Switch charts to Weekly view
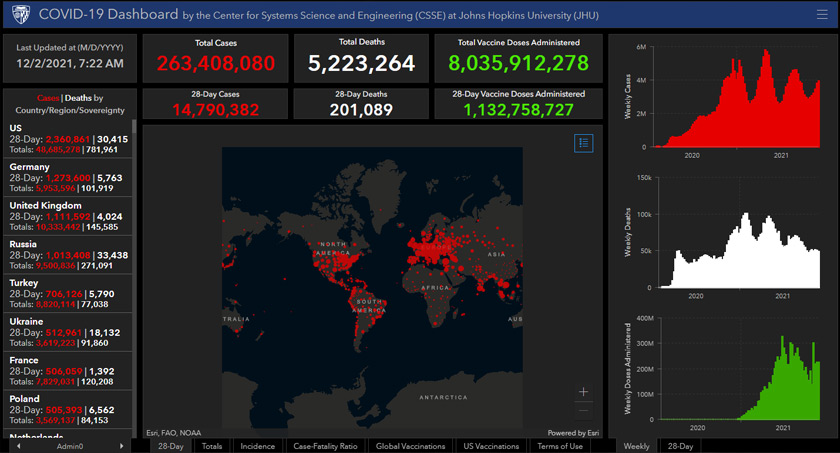This screenshot has height=453, width=840. [x=636, y=446]
